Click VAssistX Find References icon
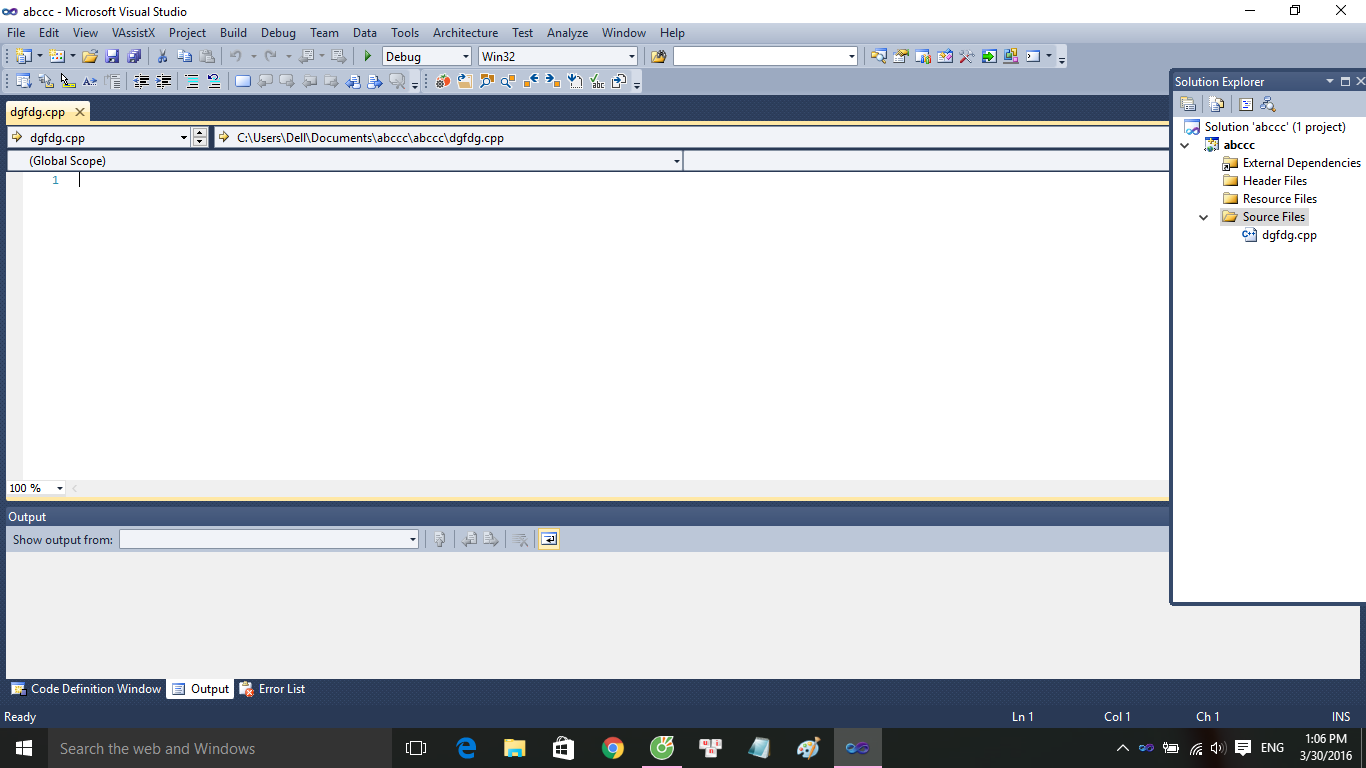This screenshot has height=768, width=1366. pyautogui.click(x=487, y=82)
